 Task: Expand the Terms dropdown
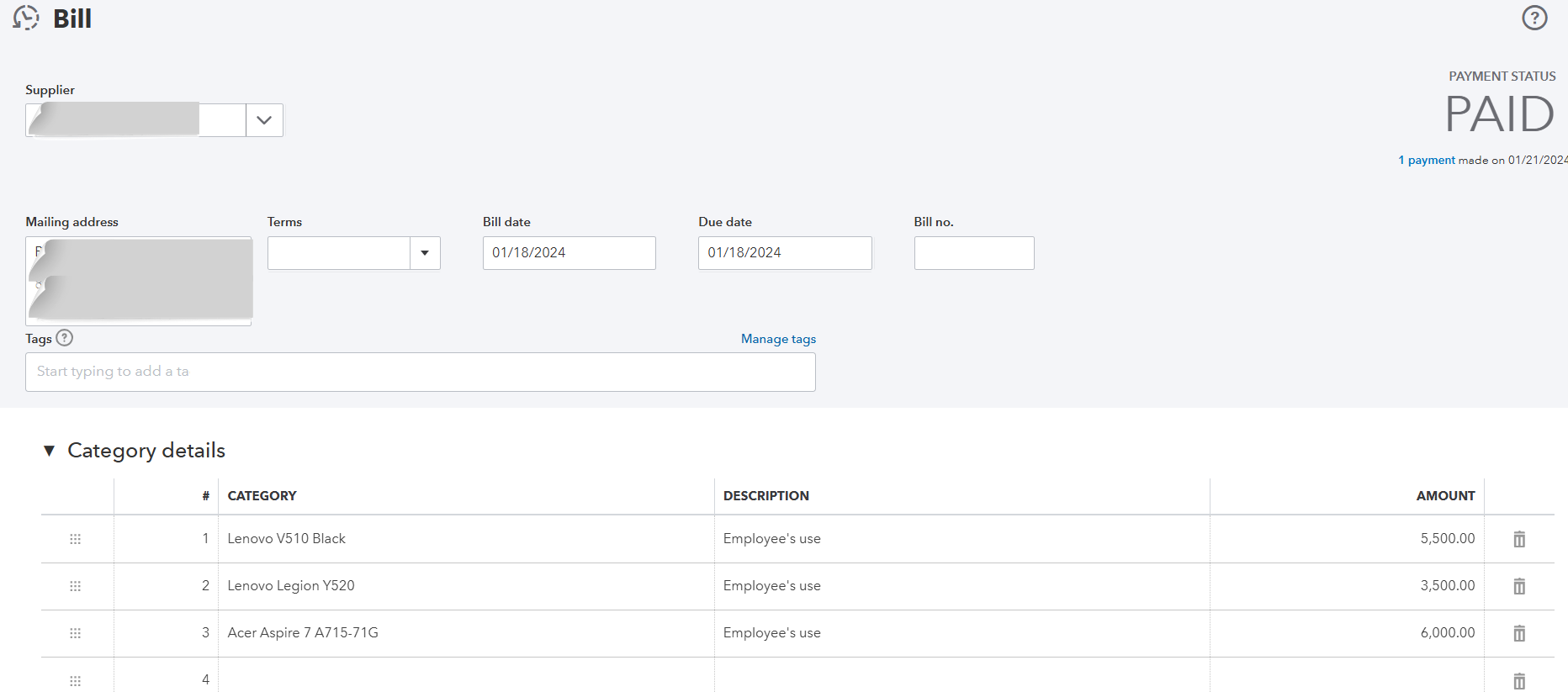tap(425, 253)
